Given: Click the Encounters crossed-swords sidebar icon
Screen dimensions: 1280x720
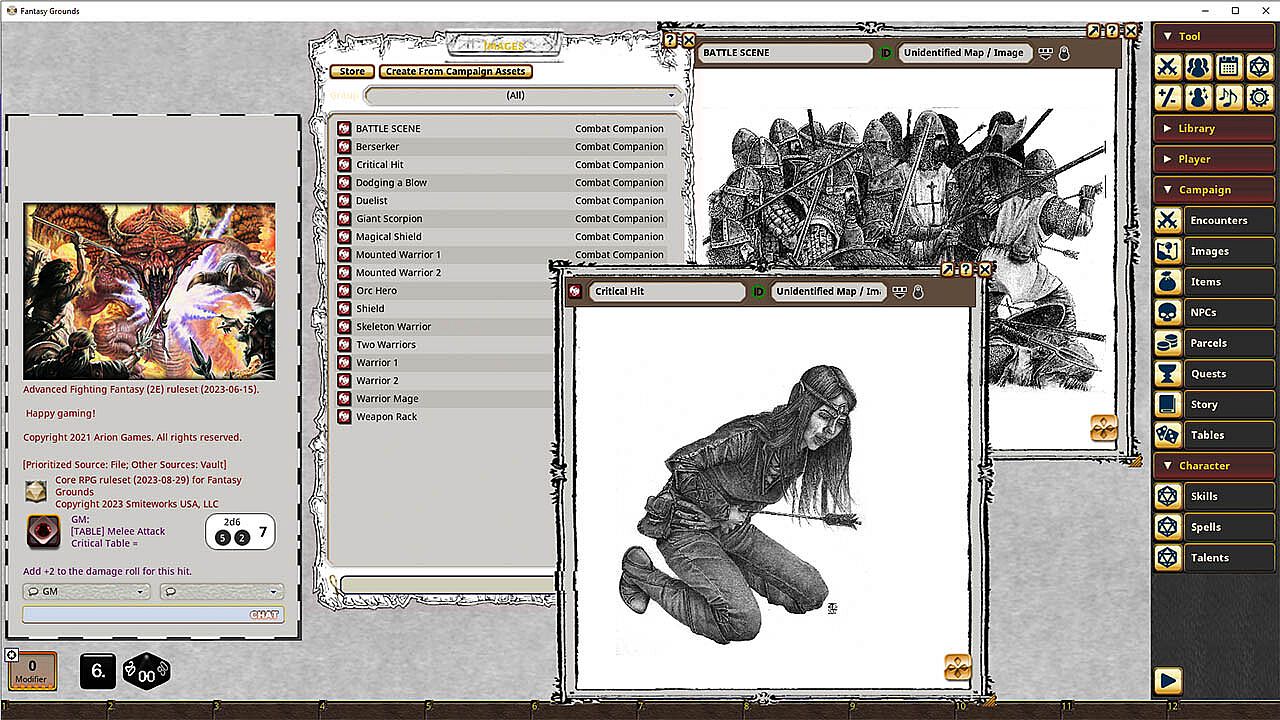Looking at the screenshot, I should tap(1167, 220).
